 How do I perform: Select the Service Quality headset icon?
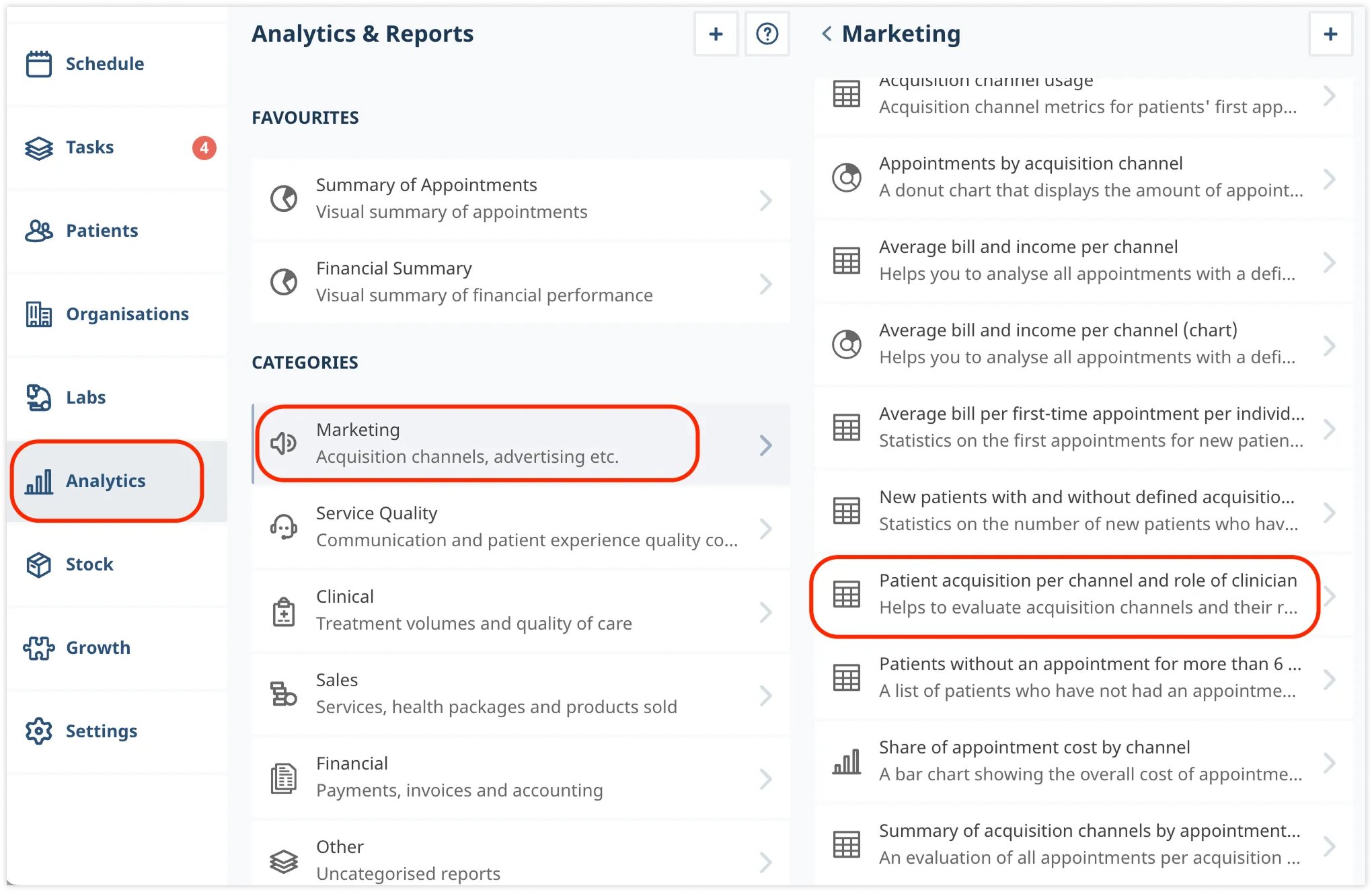[283, 527]
